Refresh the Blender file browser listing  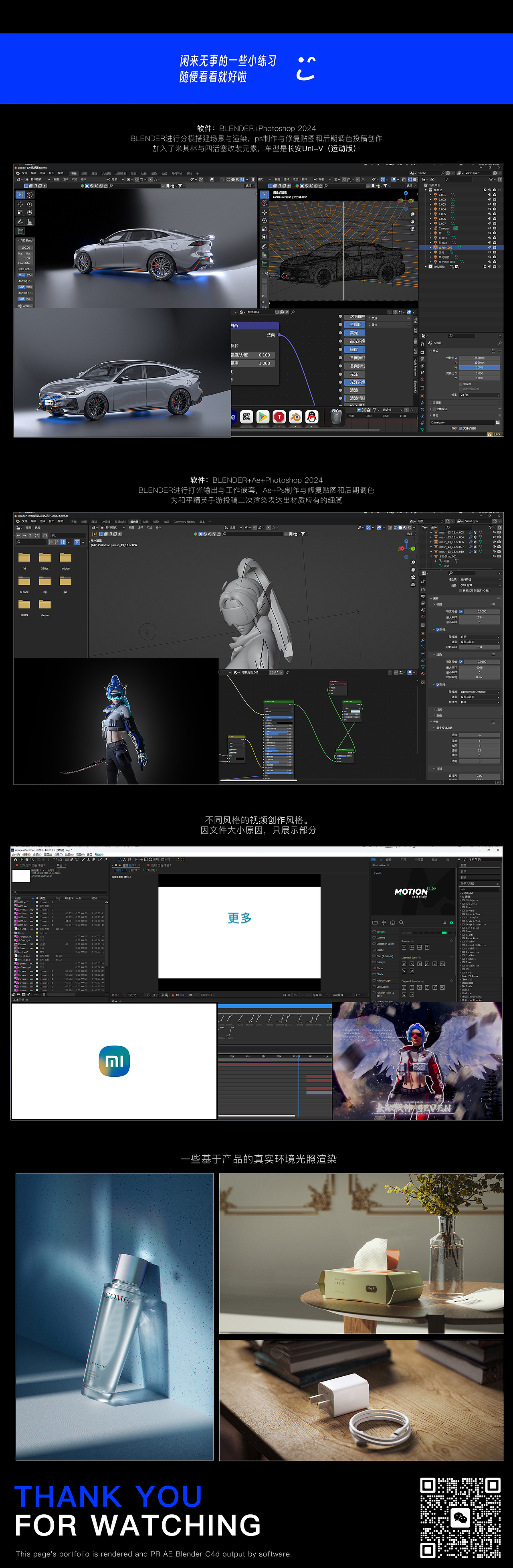(38, 535)
